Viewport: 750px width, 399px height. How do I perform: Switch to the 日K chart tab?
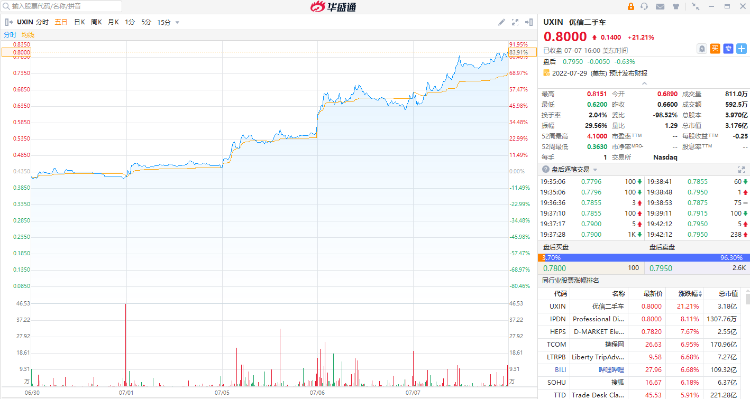click(79, 22)
